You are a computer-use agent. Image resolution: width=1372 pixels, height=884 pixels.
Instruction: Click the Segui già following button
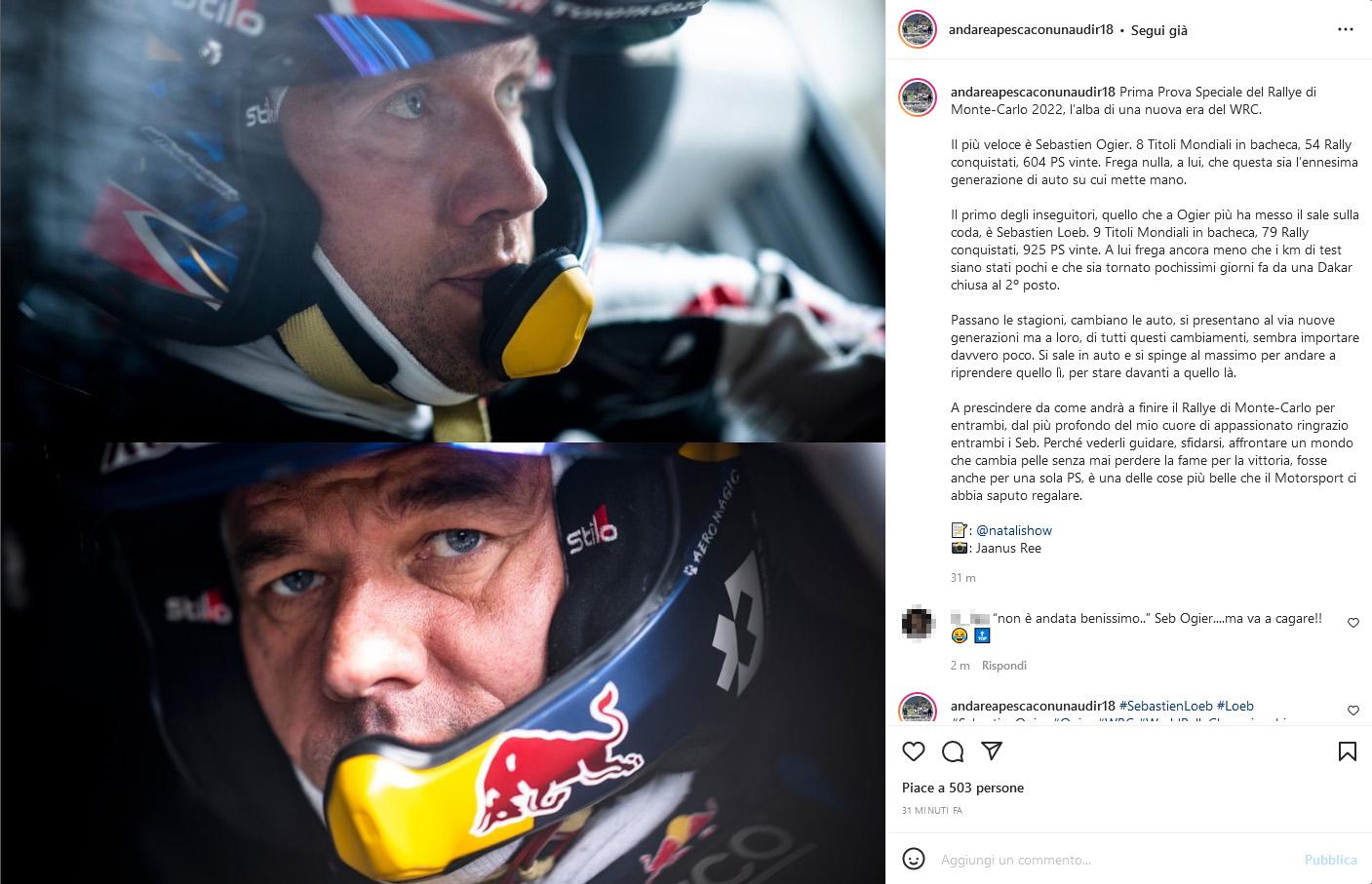(x=1159, y=30)
